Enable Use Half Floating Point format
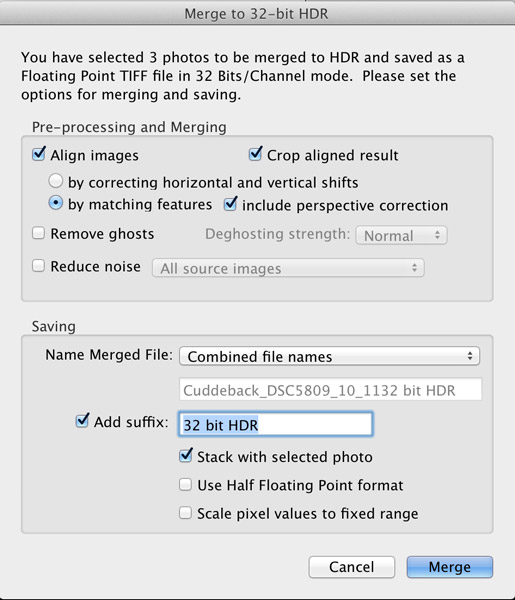515x600 pixels. pos(186,484)
